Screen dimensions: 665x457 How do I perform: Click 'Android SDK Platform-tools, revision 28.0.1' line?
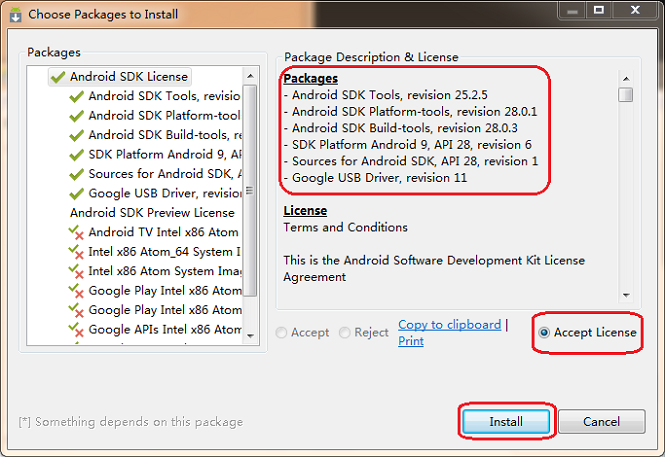click(410, 111)
